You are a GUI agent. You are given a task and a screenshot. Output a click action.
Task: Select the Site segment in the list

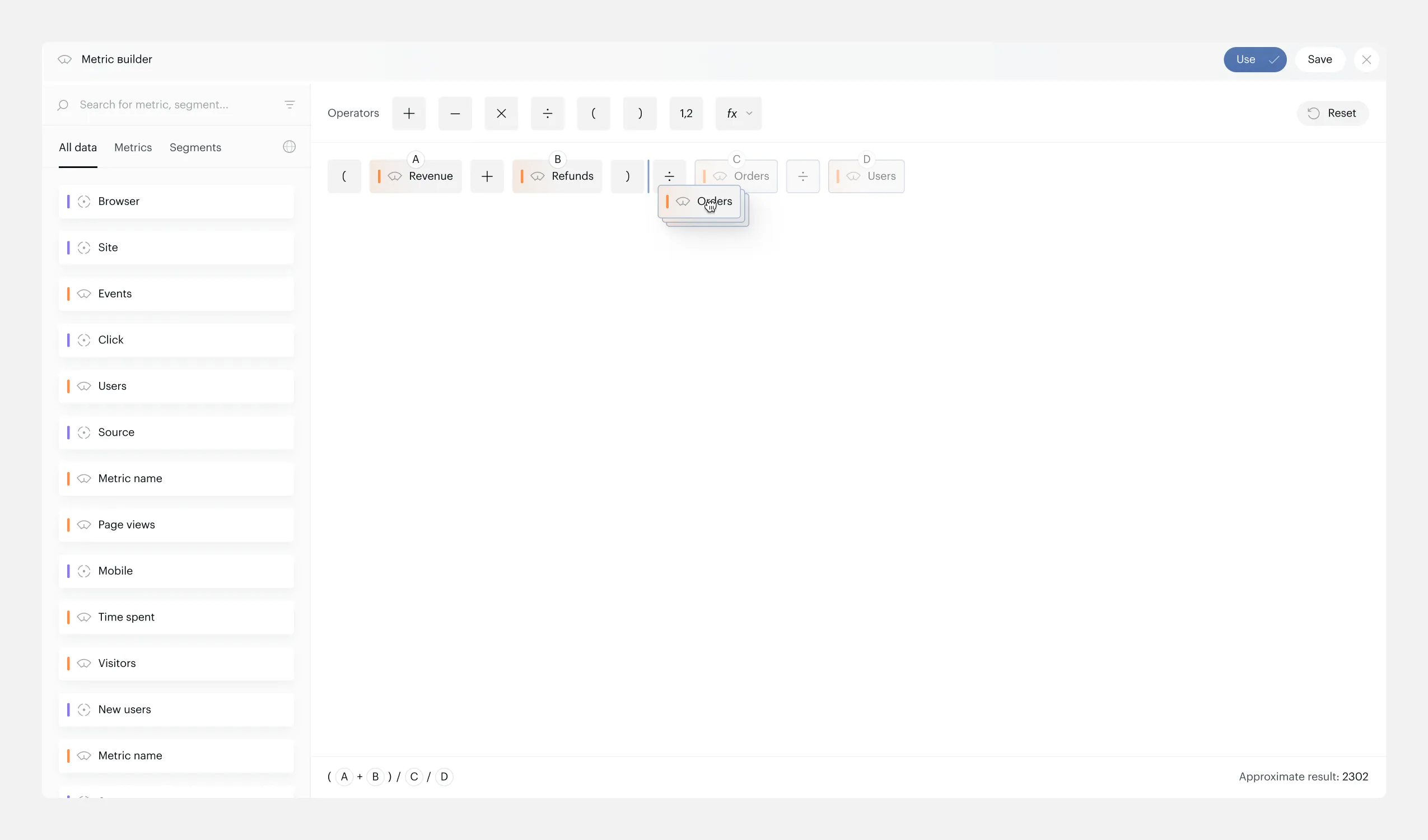[x=176, y=248]
